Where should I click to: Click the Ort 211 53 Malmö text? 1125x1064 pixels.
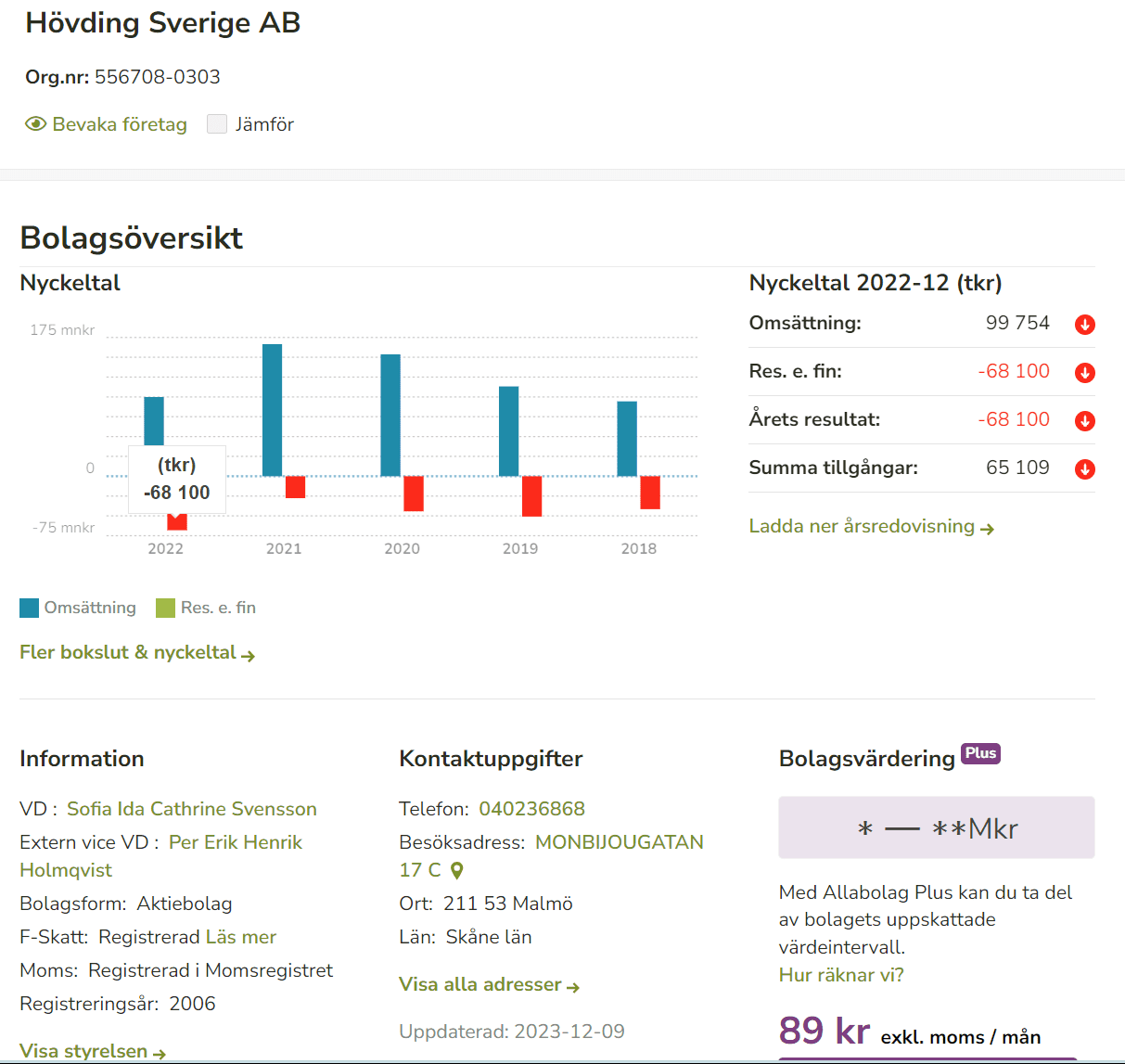click(x=486, y=904)
